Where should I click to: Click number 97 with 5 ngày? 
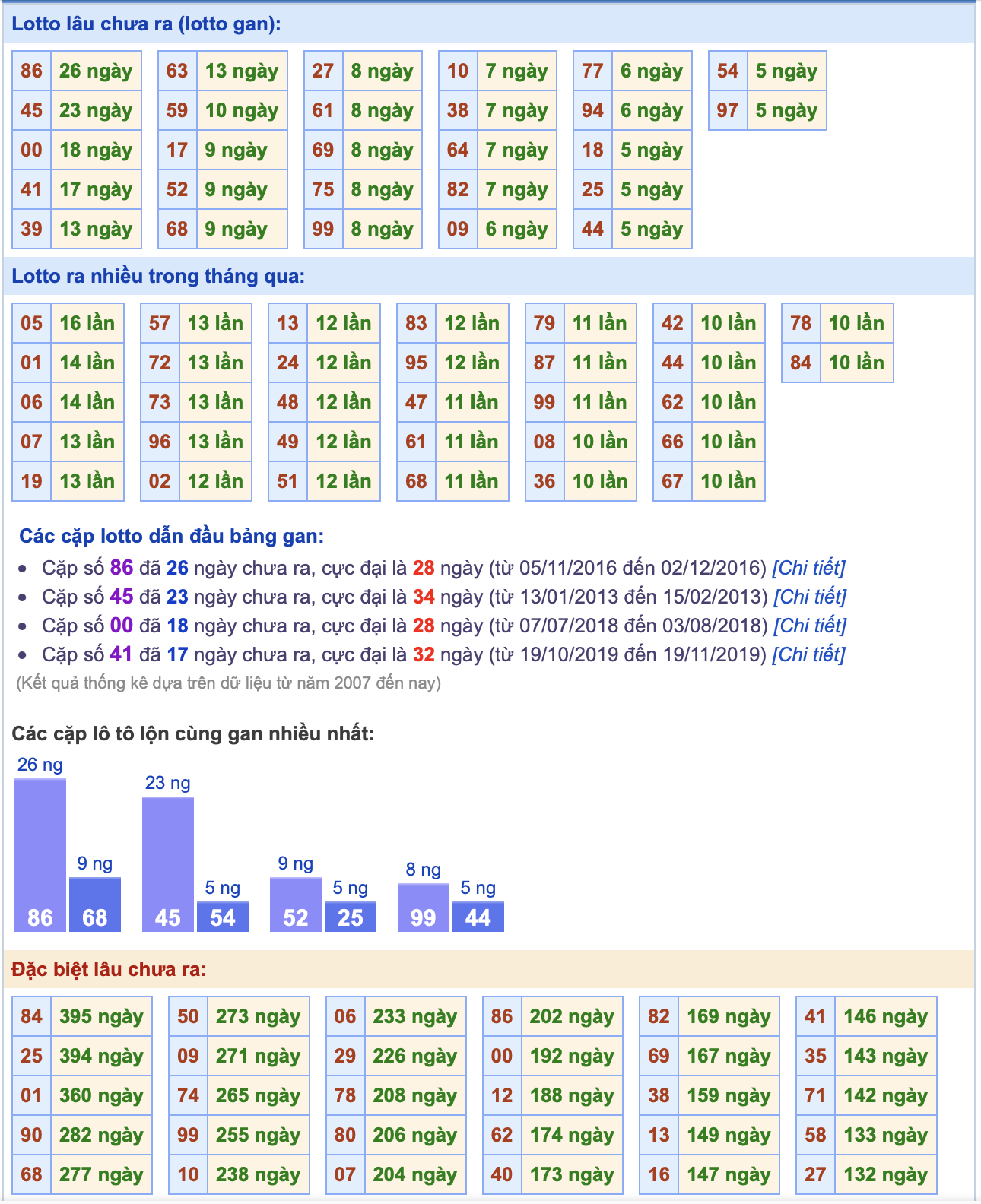coord(728,110)
